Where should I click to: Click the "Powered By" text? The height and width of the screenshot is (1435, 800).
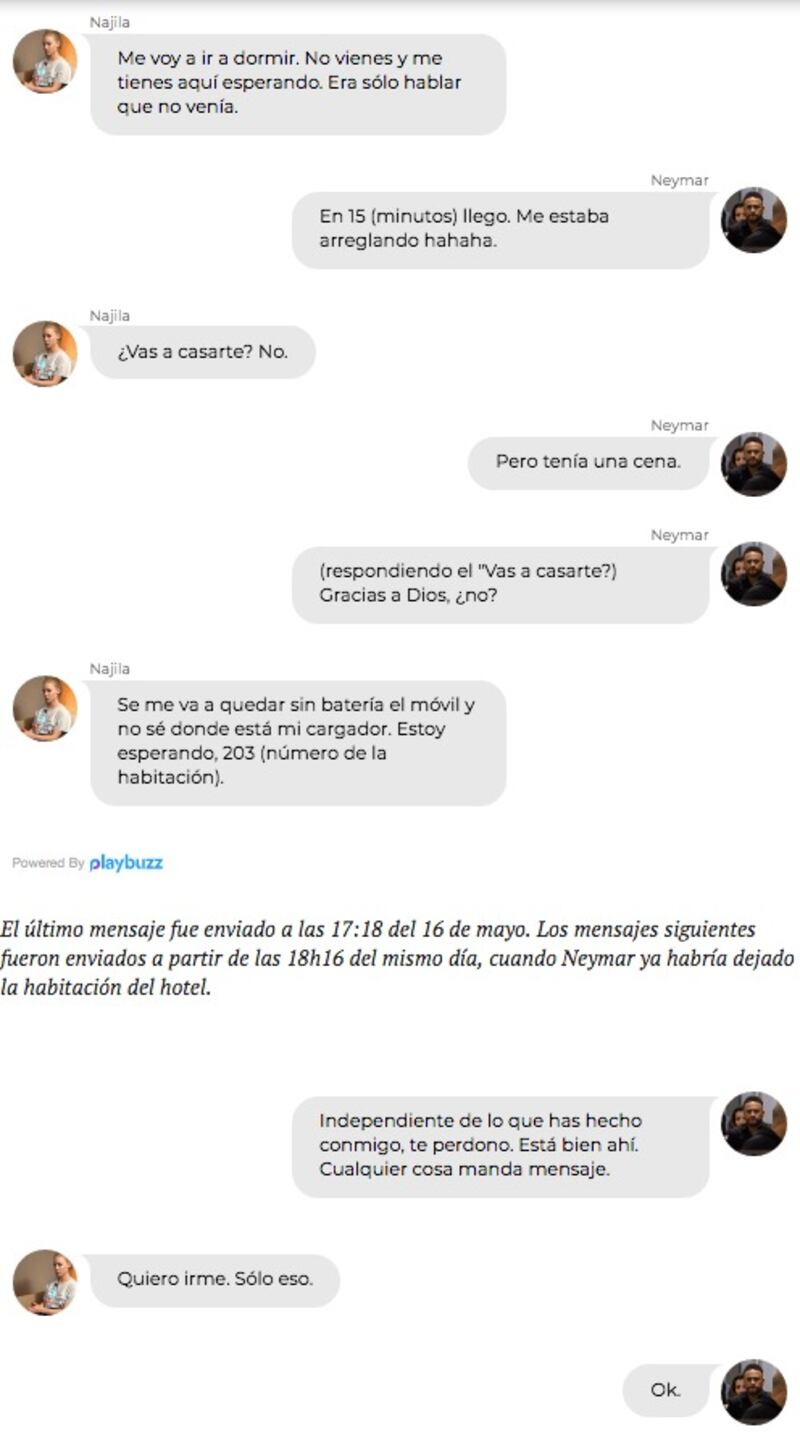pyautogui.click(x=48, y=863)
